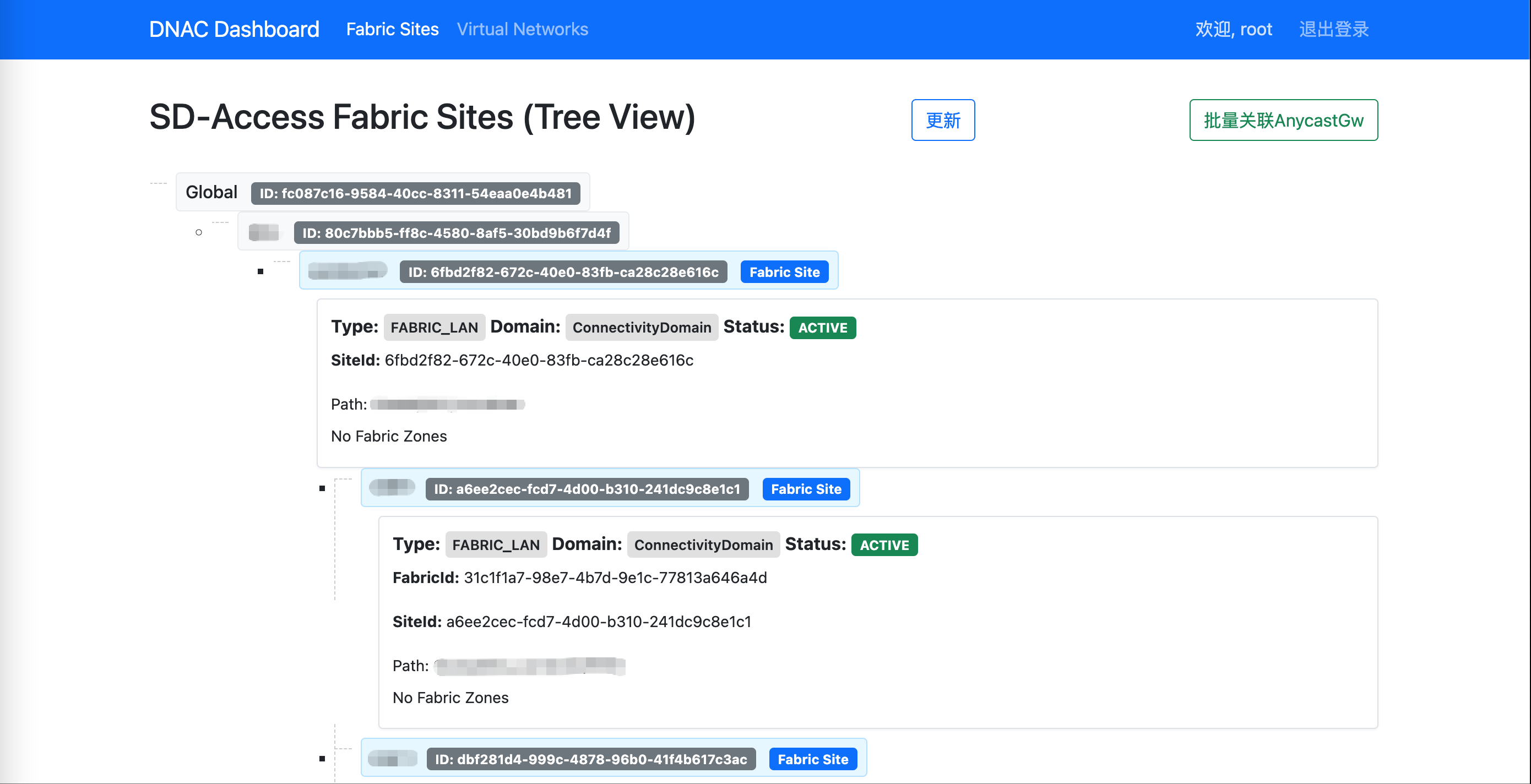This screenshot has height=784, width=1531.
Task: Click the blurred Path value in the 6fbd2f82 card
Action: coord(448,405)
